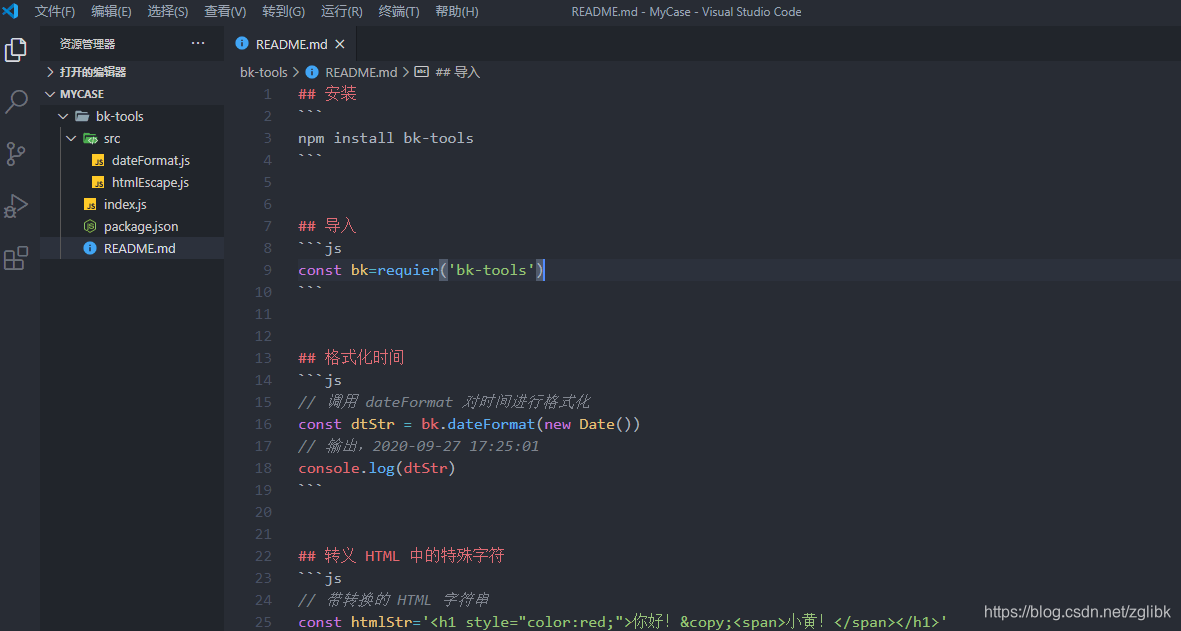
Task: Click the 2020-09-27 output comment line
Action: 419,446
